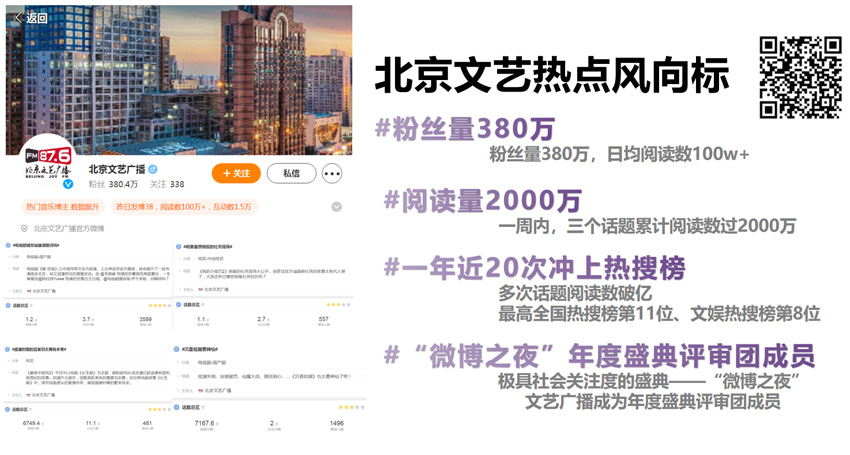Click the 7167.6万 reading count value

(x=207, y=423)
